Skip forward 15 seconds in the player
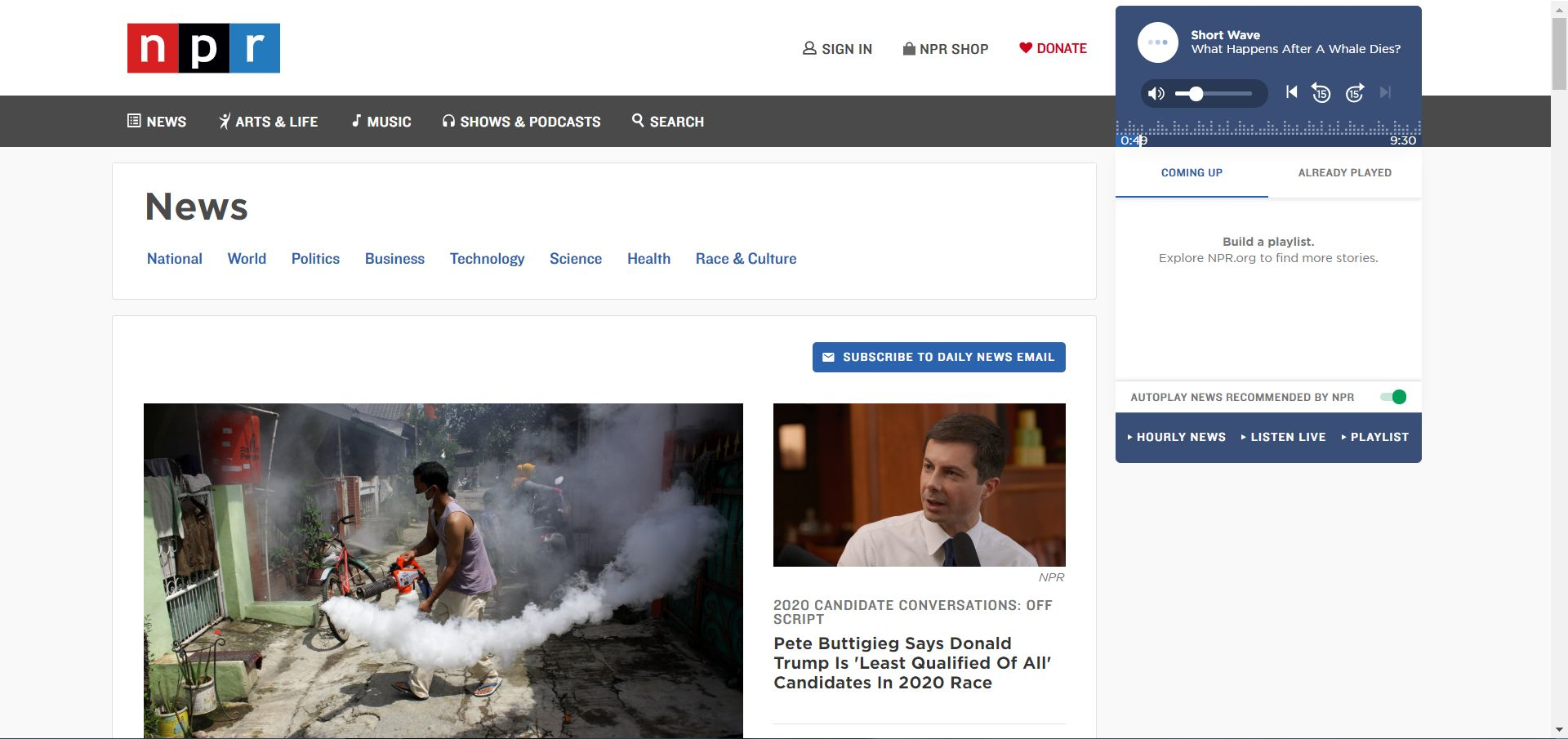Image resolution: width=1568 pixels, height=739 pixels. (x=1355, y=92)
